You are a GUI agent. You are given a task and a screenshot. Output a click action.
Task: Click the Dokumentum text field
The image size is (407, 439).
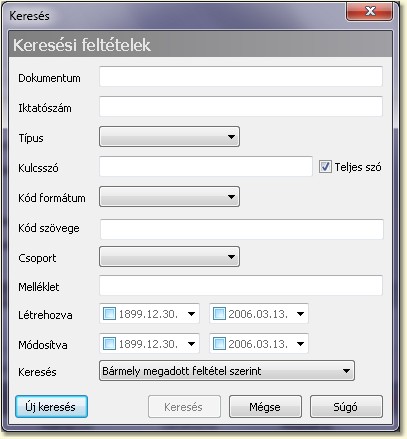[x=241, y=77]
